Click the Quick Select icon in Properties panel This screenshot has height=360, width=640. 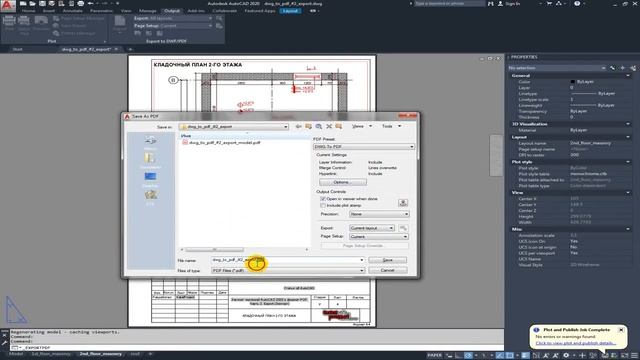(633, 68)
